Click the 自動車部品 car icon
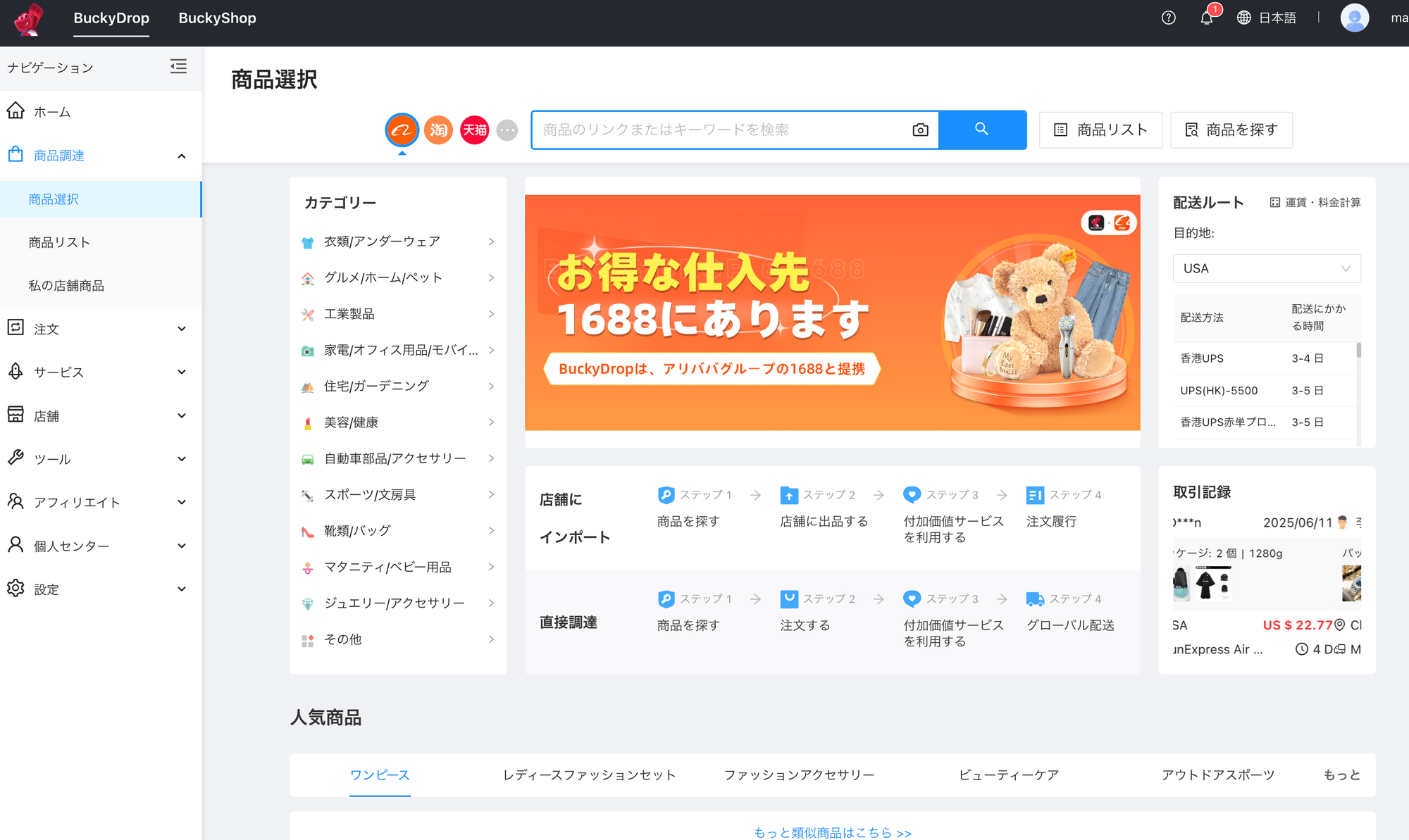 [x=308, y=459]
